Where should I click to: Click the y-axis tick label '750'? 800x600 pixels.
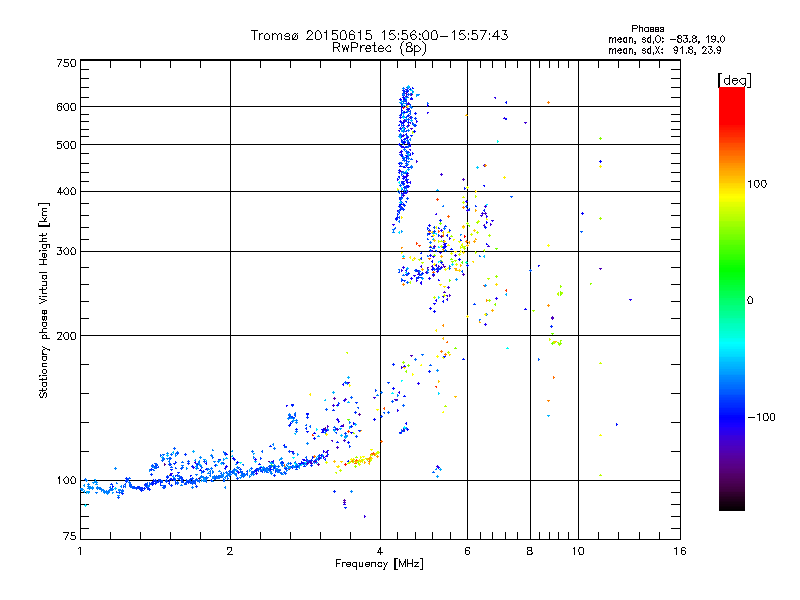pos(67,63)
